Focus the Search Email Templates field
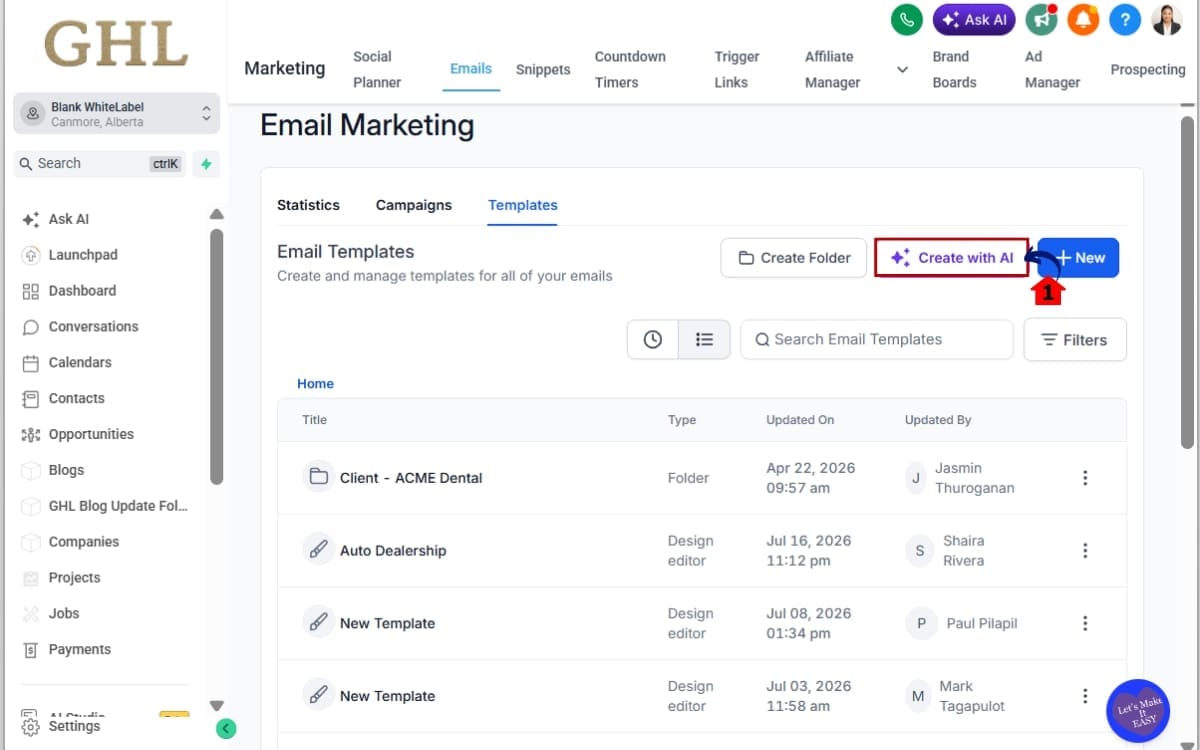1200x750 pixels. click(877, 340)
